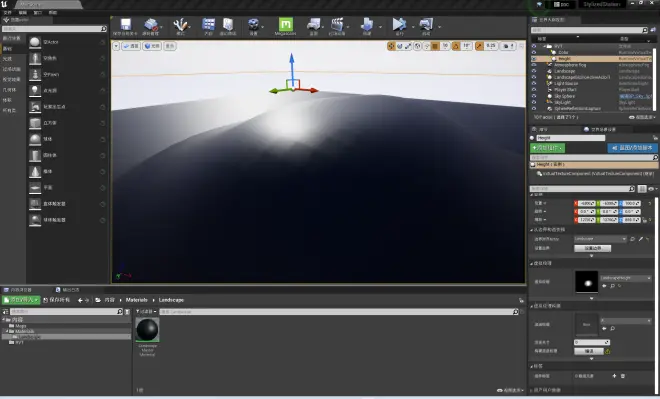Click the Materials breadcrumb in Content Browser
The width and height of the screenshot is (660, 399).
pyautogui.click(x=136, y=300)
